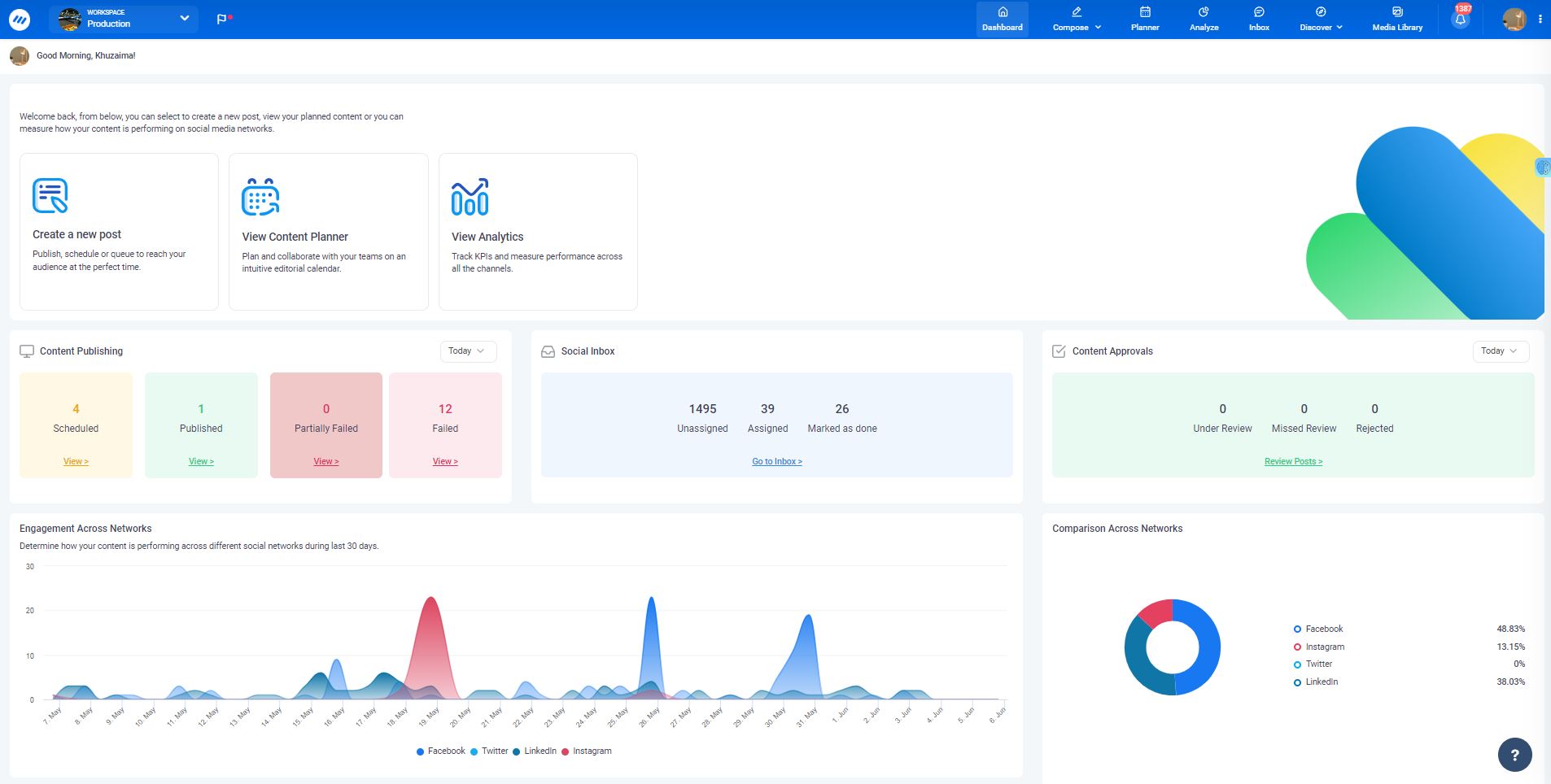1551x784 pixels.
Task: Open the flag announcements icon
Action: 223,19
